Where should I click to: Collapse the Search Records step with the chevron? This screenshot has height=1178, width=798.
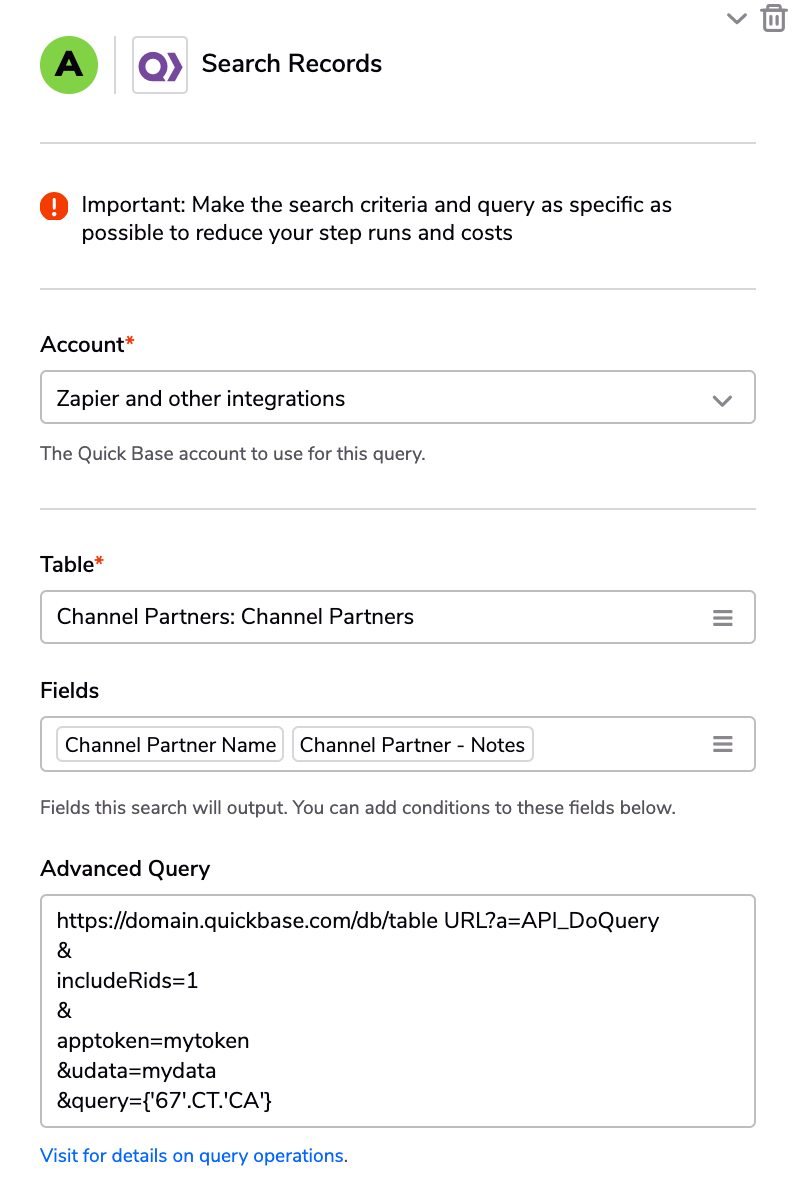(737, 18)
